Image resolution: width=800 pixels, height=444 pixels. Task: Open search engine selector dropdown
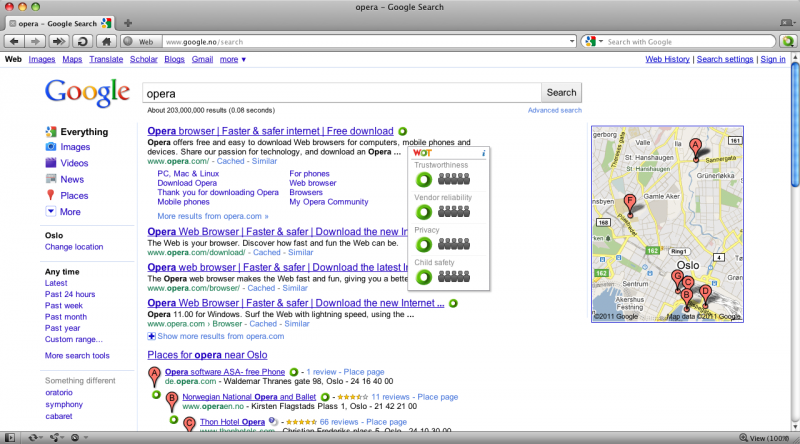pyautogui.click(x=594, y=41)
